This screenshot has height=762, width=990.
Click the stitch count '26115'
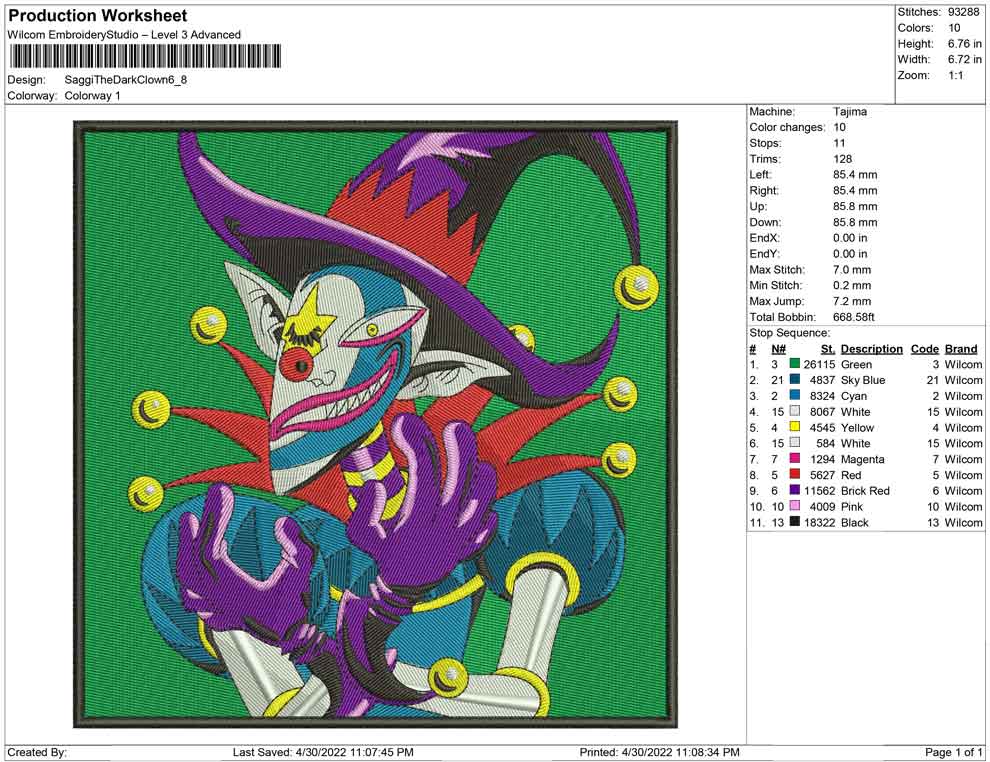(819, 364)
